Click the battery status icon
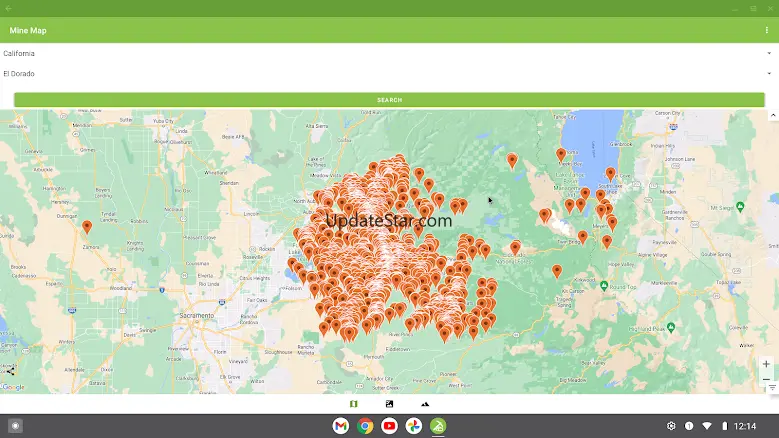 (725, 426)
